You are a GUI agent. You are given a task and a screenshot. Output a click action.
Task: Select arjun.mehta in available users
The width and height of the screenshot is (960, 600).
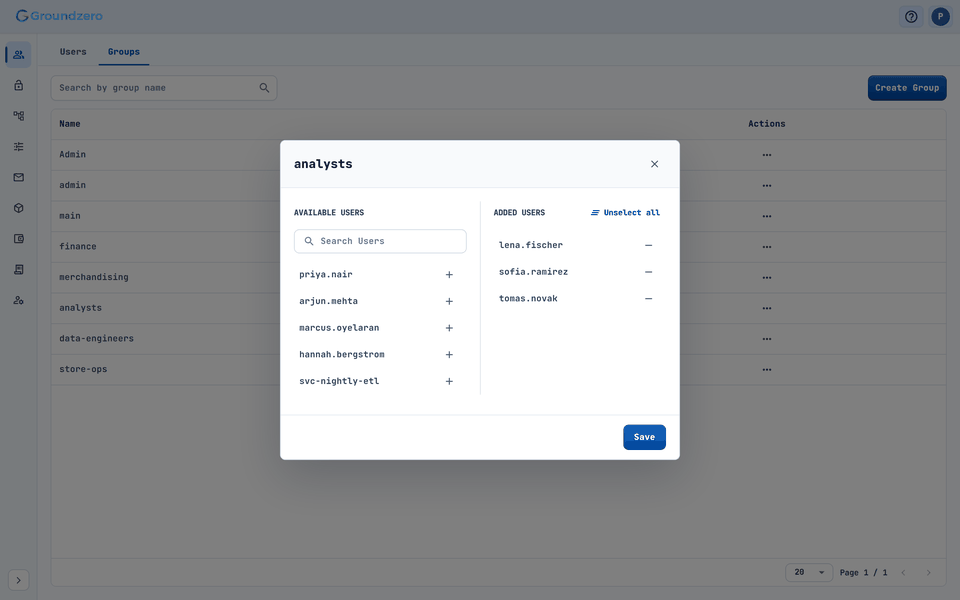328,301
